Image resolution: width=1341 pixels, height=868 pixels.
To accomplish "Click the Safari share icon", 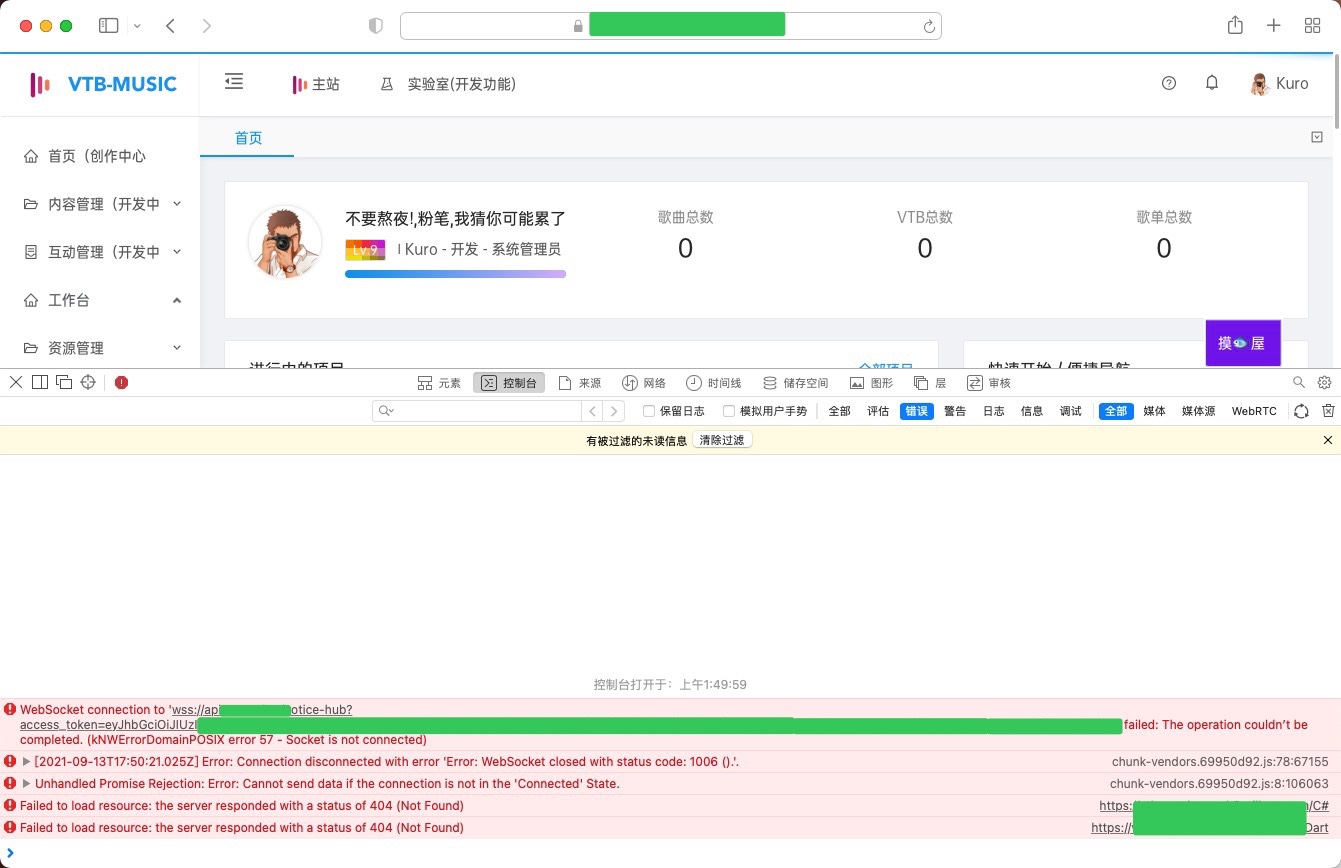I will click(x=1235, y=26).
